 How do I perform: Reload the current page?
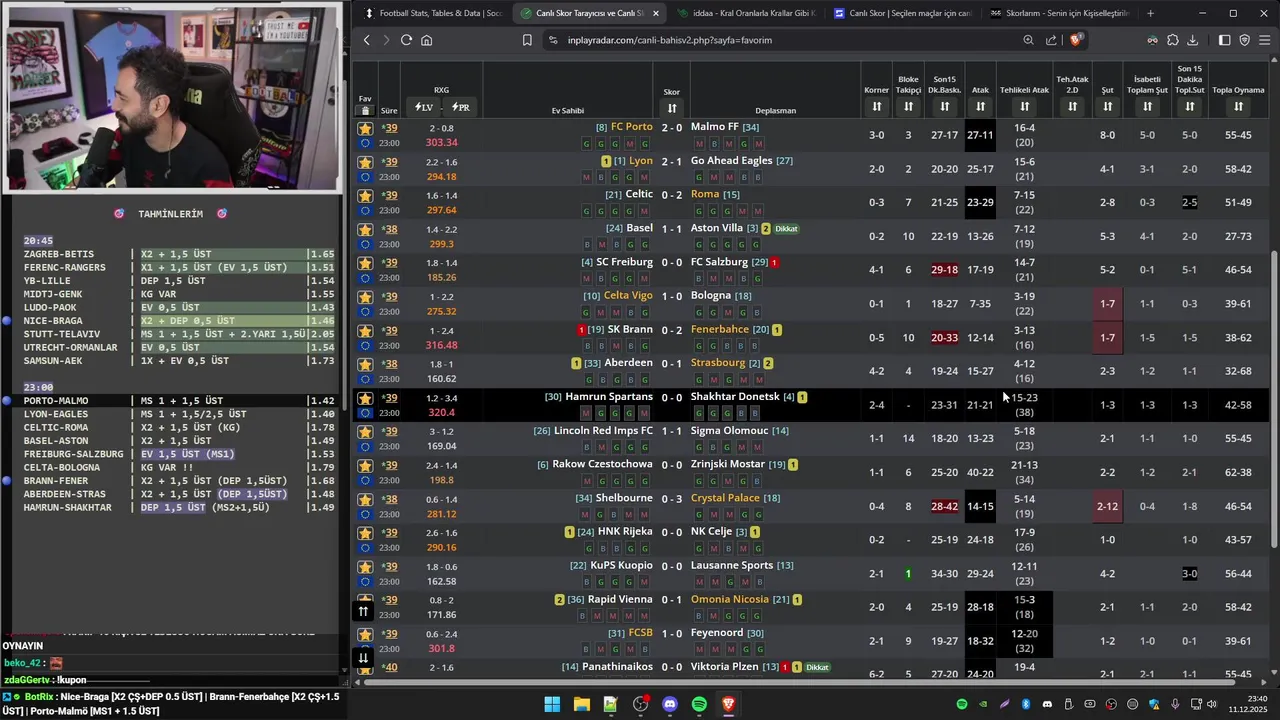pyautogui.click(x=406, y=40)
